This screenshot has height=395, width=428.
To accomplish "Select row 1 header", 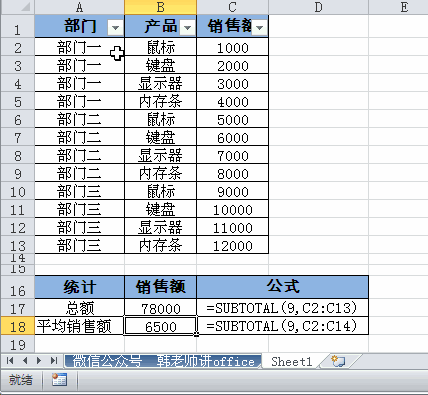I will [x=17, y=26].
